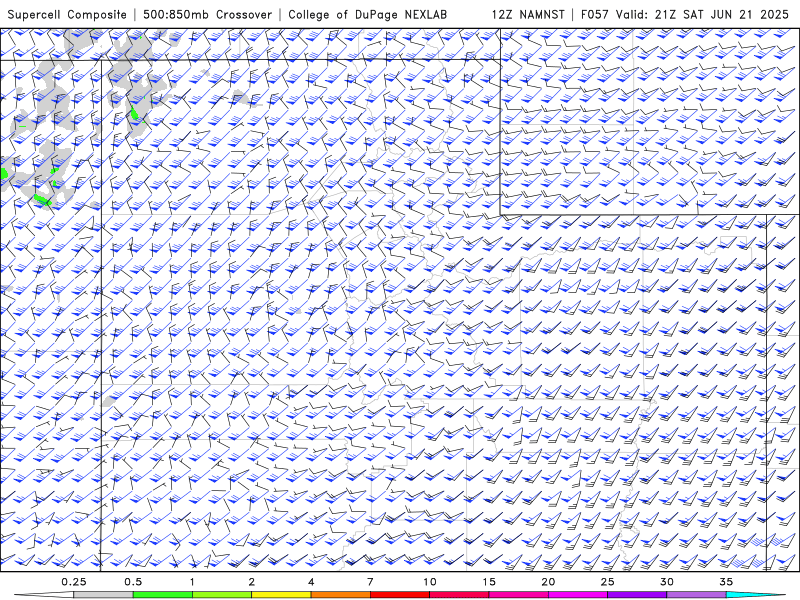Click the red swatch between 7 and 10

click(x=400, y=595)
